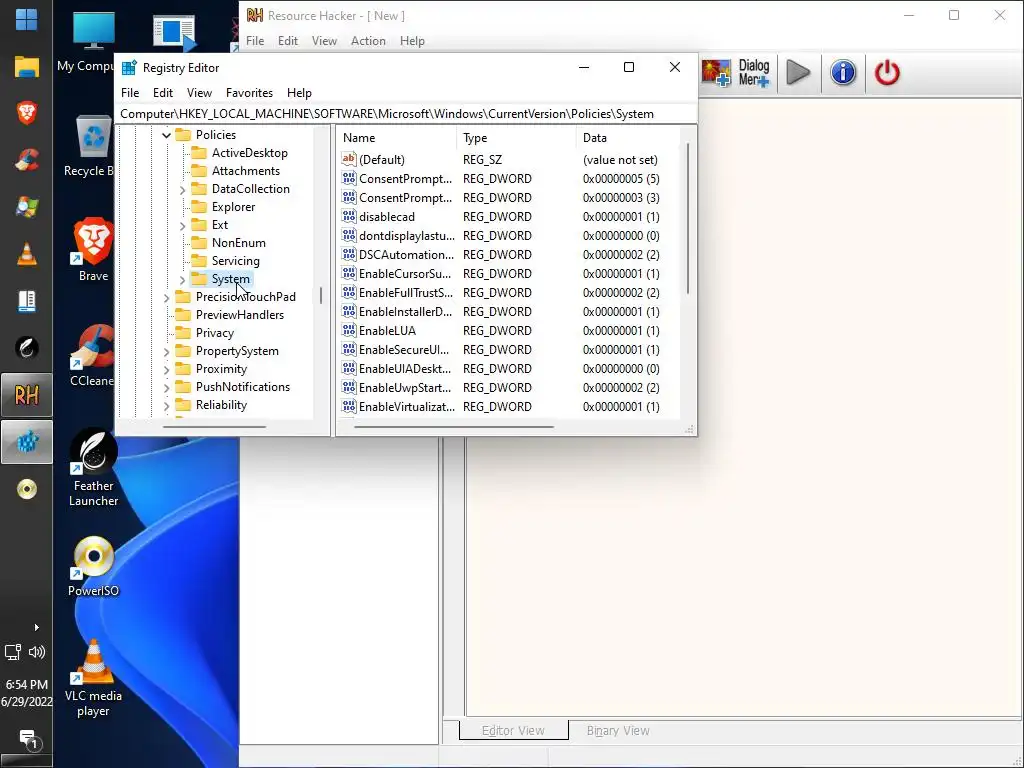Screen dimensions: 1024x768
Task: Click the values pane horizontal scrollbar
Action: 453,427
